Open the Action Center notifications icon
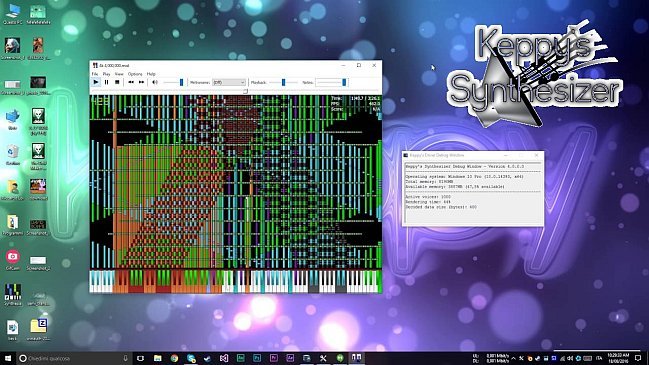Viewport: 649px width, 365px height. [639, 358]
